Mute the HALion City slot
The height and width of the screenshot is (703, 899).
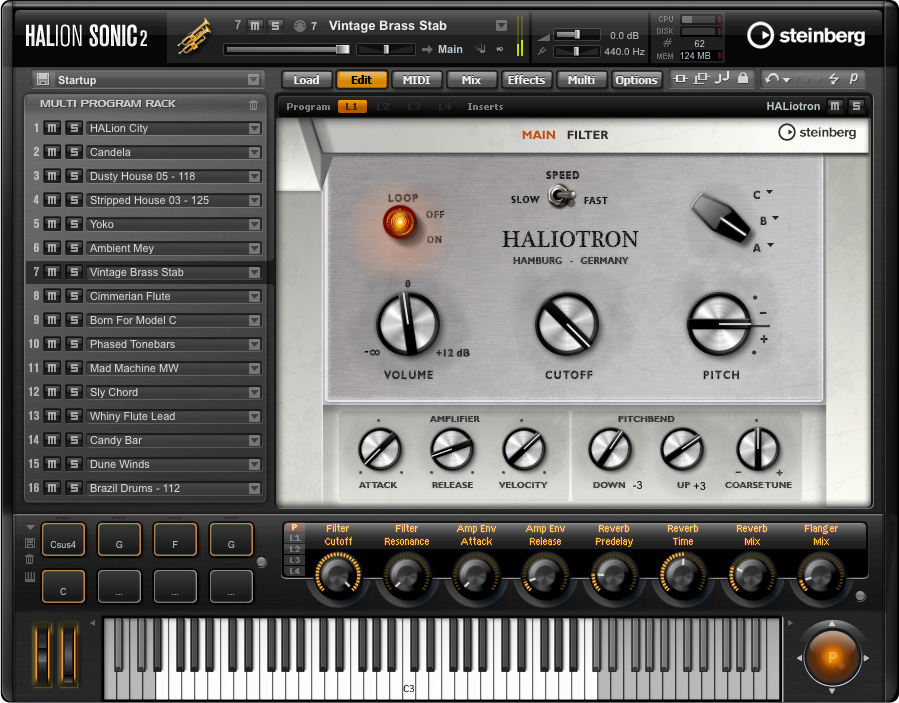[52, 128]
